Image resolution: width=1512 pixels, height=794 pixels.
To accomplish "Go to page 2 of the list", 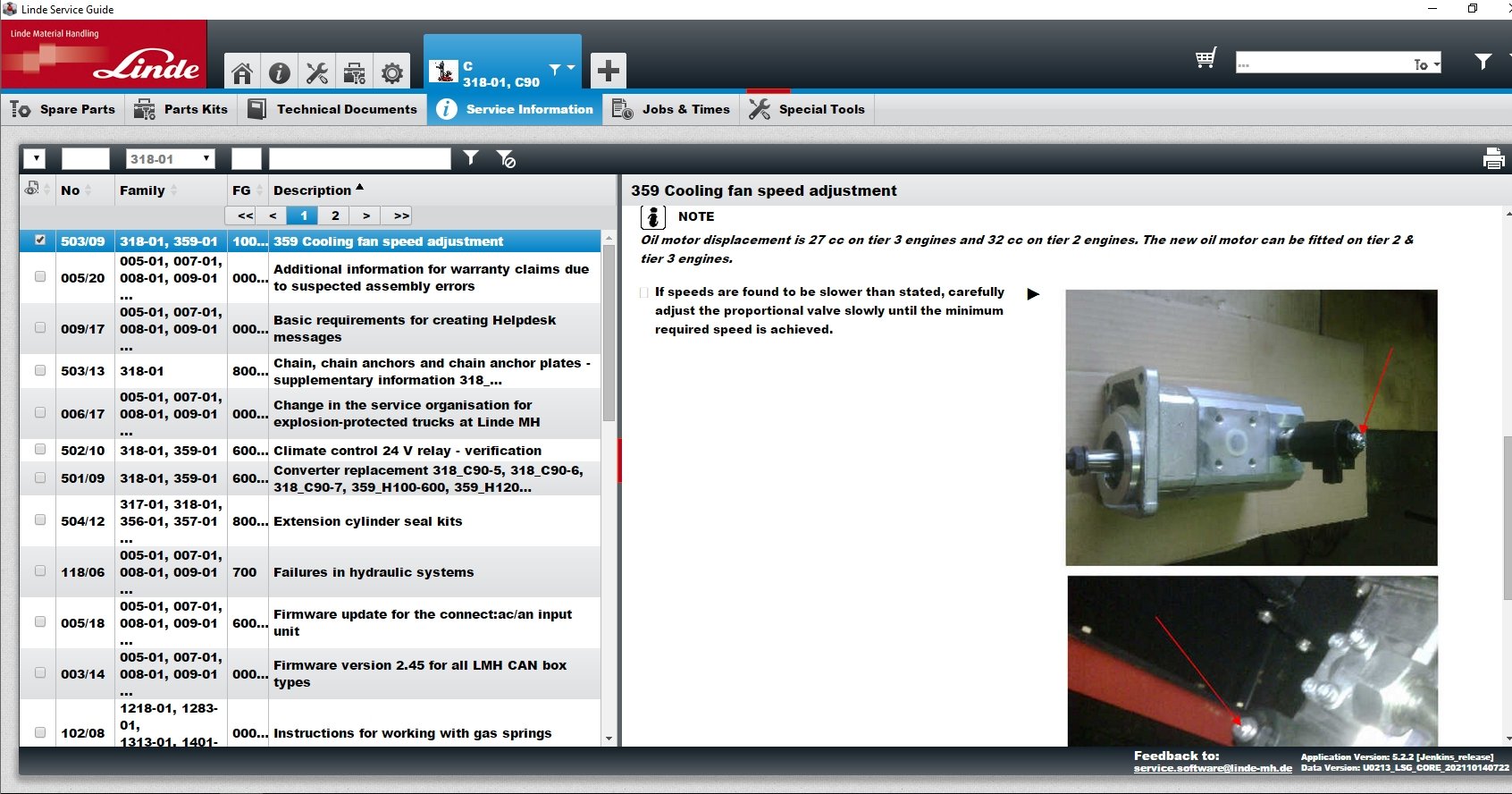I will (335, 215).
